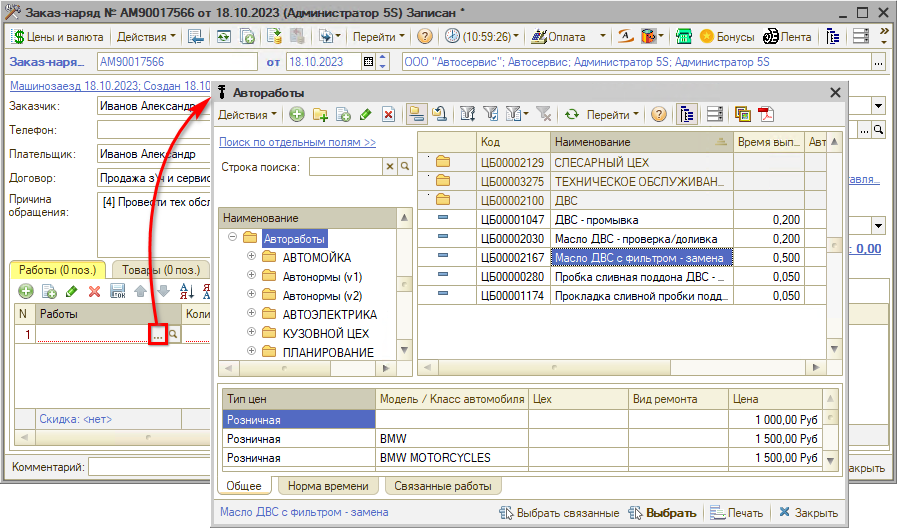897x528 pixels.
Task: Clear the Строка поиска field
Action: (390, 166)
